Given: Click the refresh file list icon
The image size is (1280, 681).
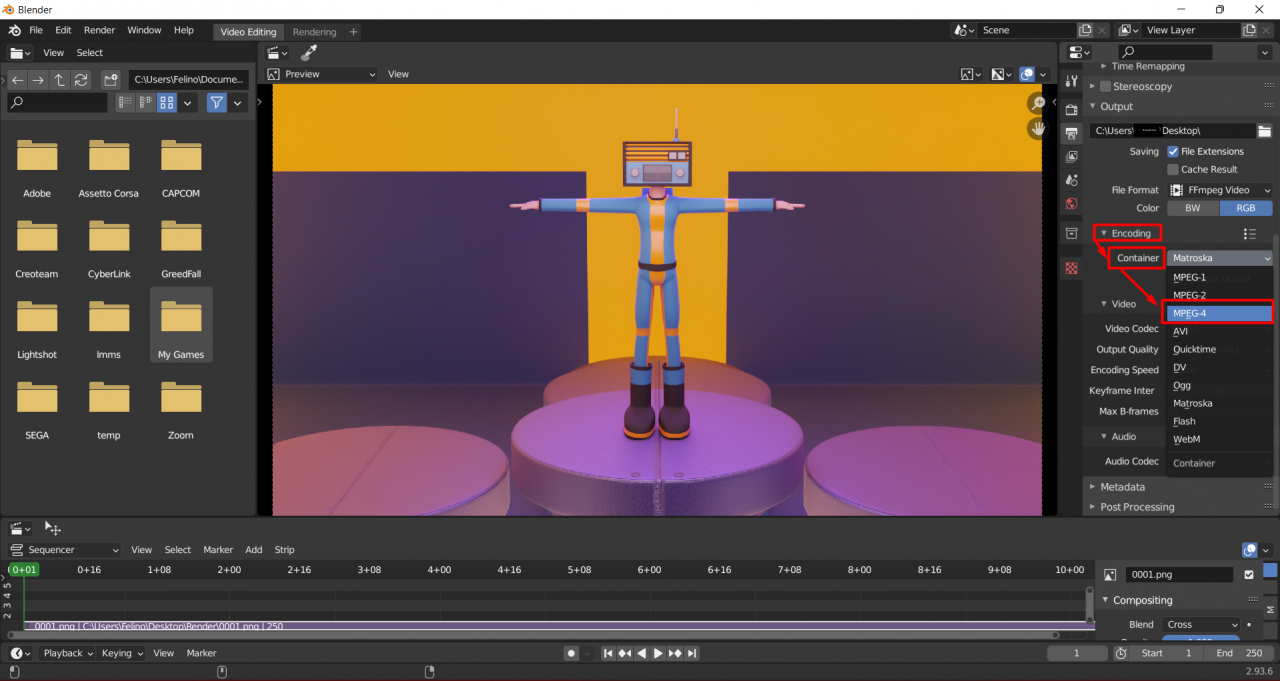Looking at the screenshot, I should coord(82,80).
